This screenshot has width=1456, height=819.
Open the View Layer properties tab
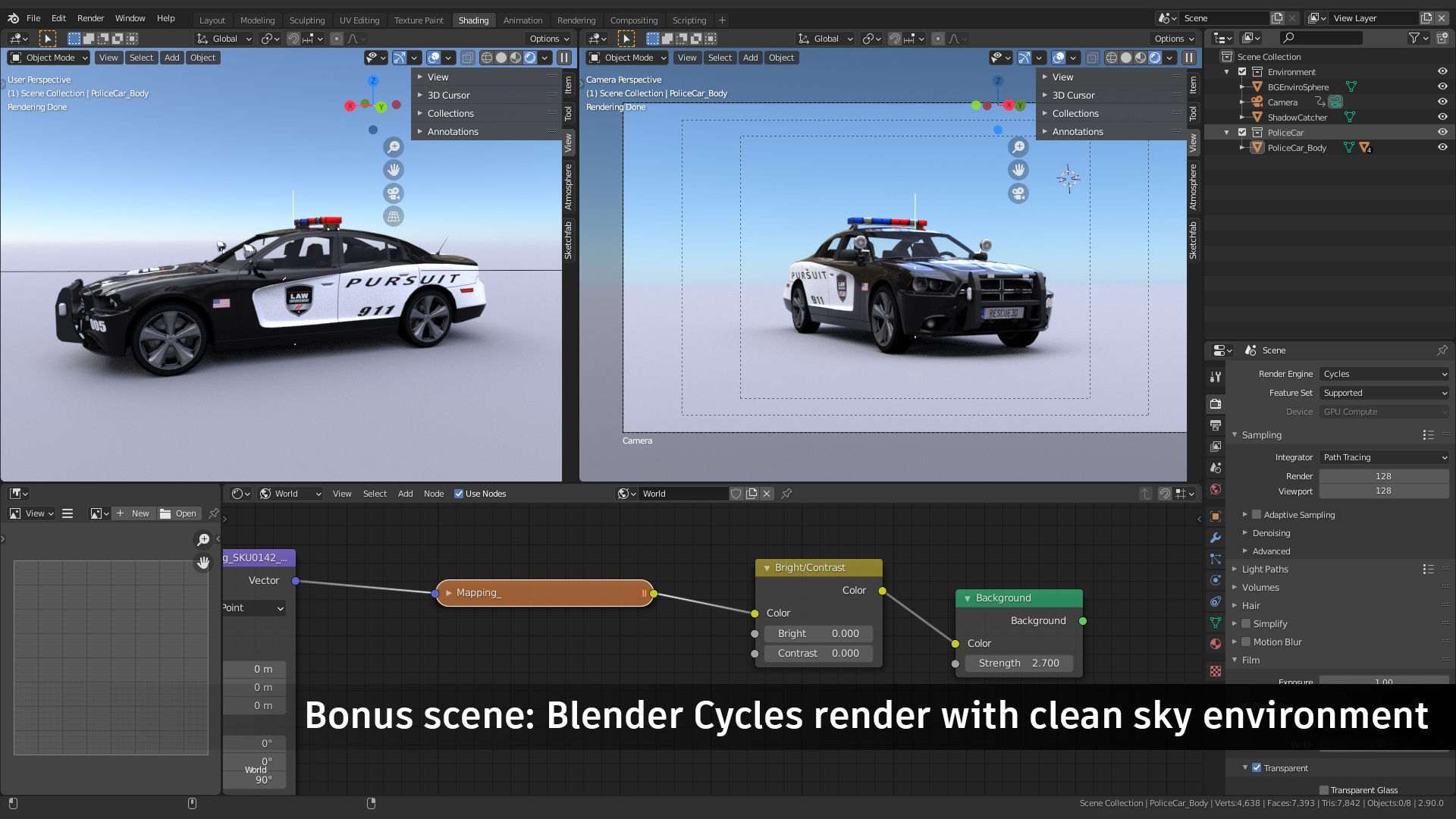click(x=1216, y=447)
